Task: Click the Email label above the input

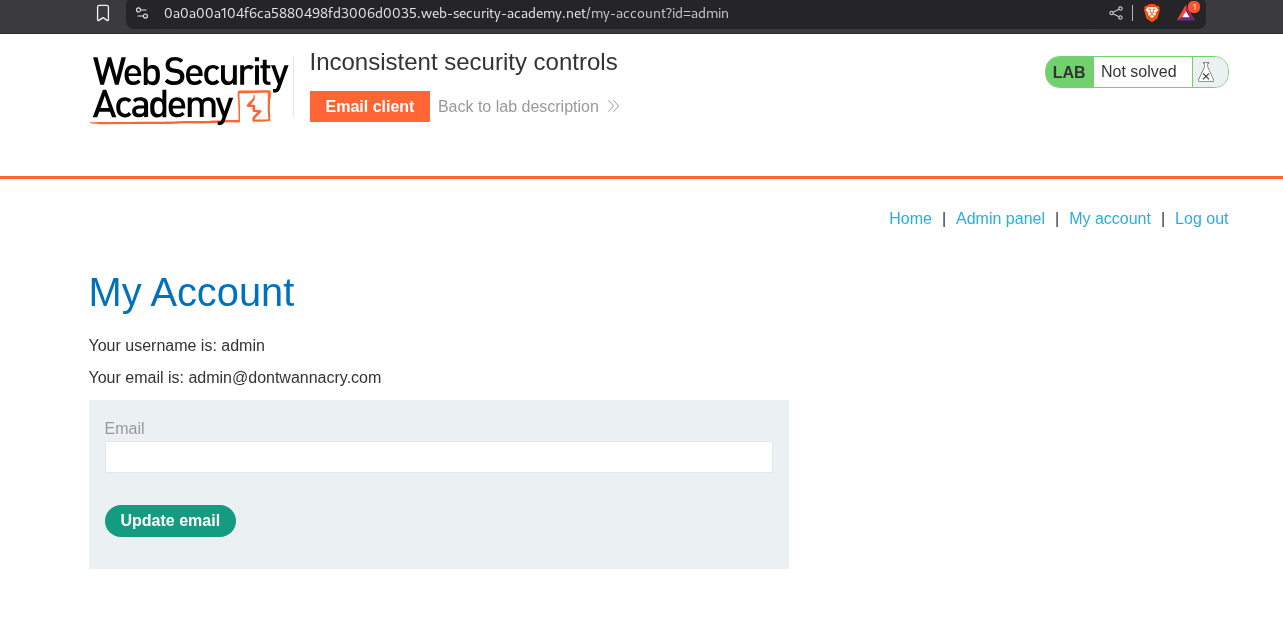Action: click(124, 428)
